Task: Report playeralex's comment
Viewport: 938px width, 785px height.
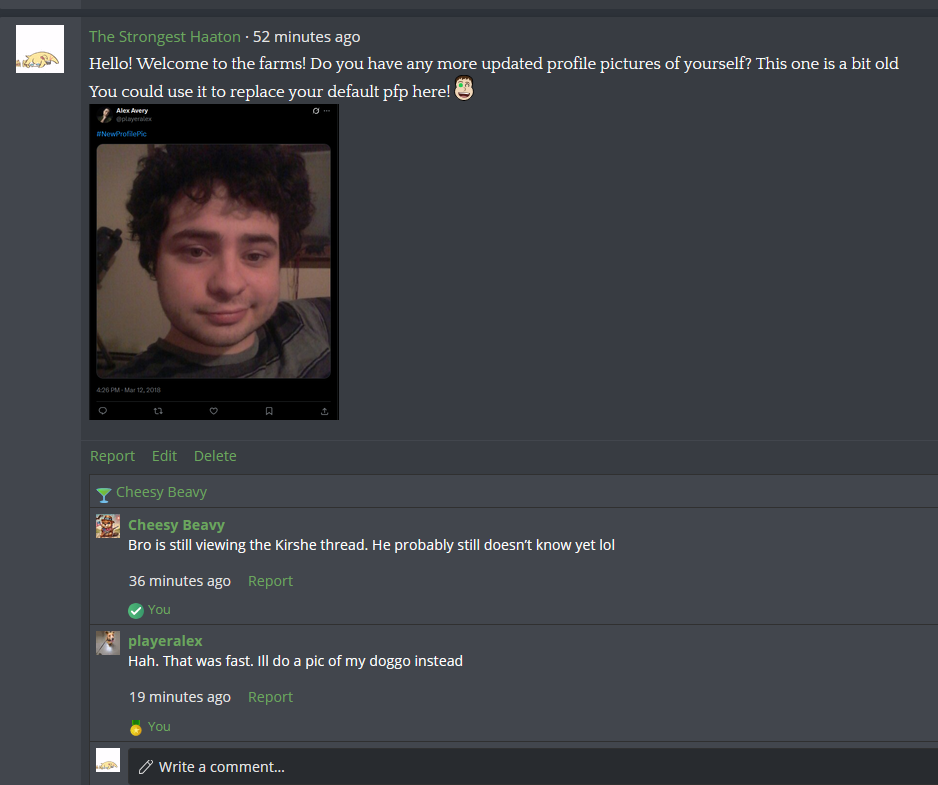Action: pos(270,697)
